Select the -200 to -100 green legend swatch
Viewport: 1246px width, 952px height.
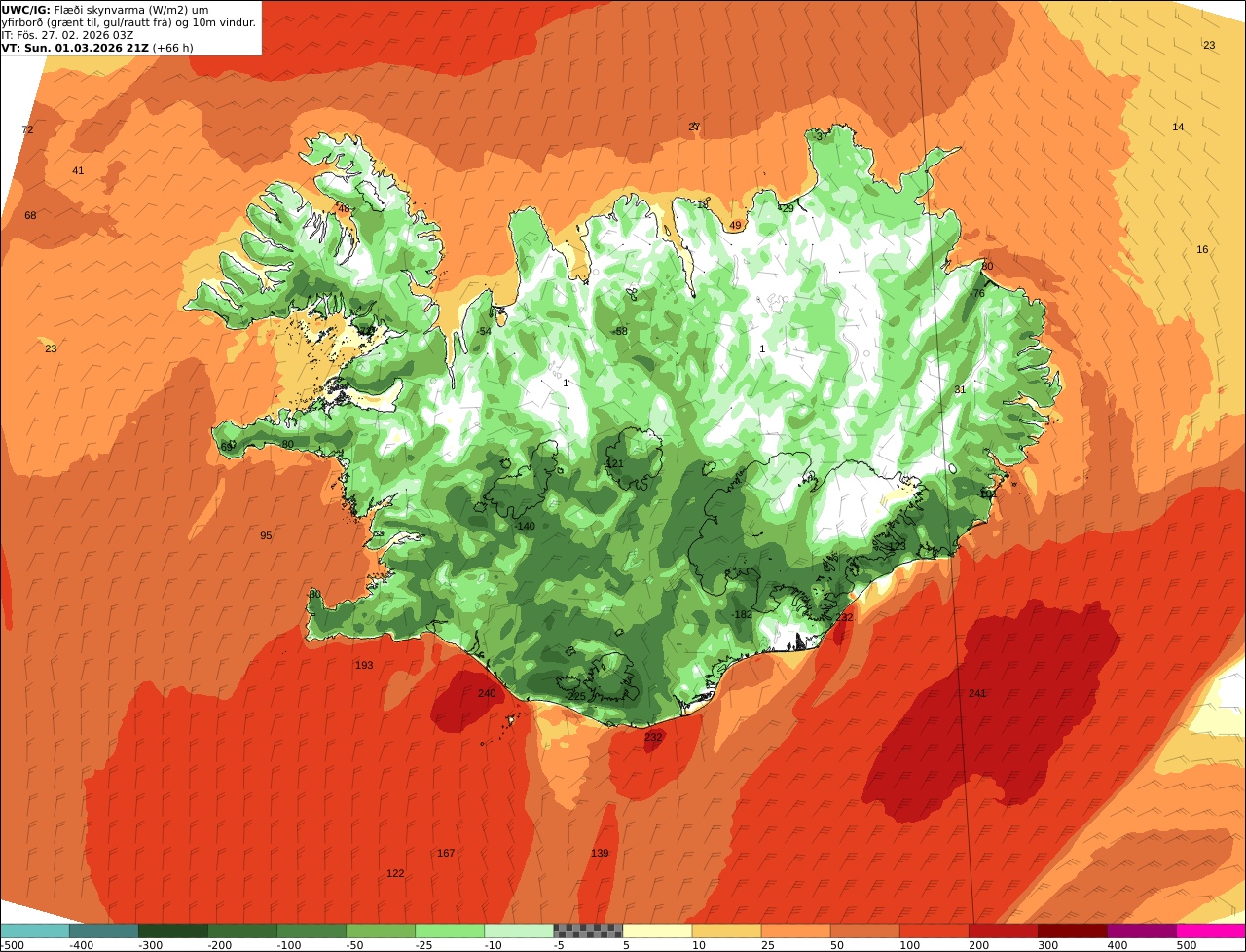(241, 931)
